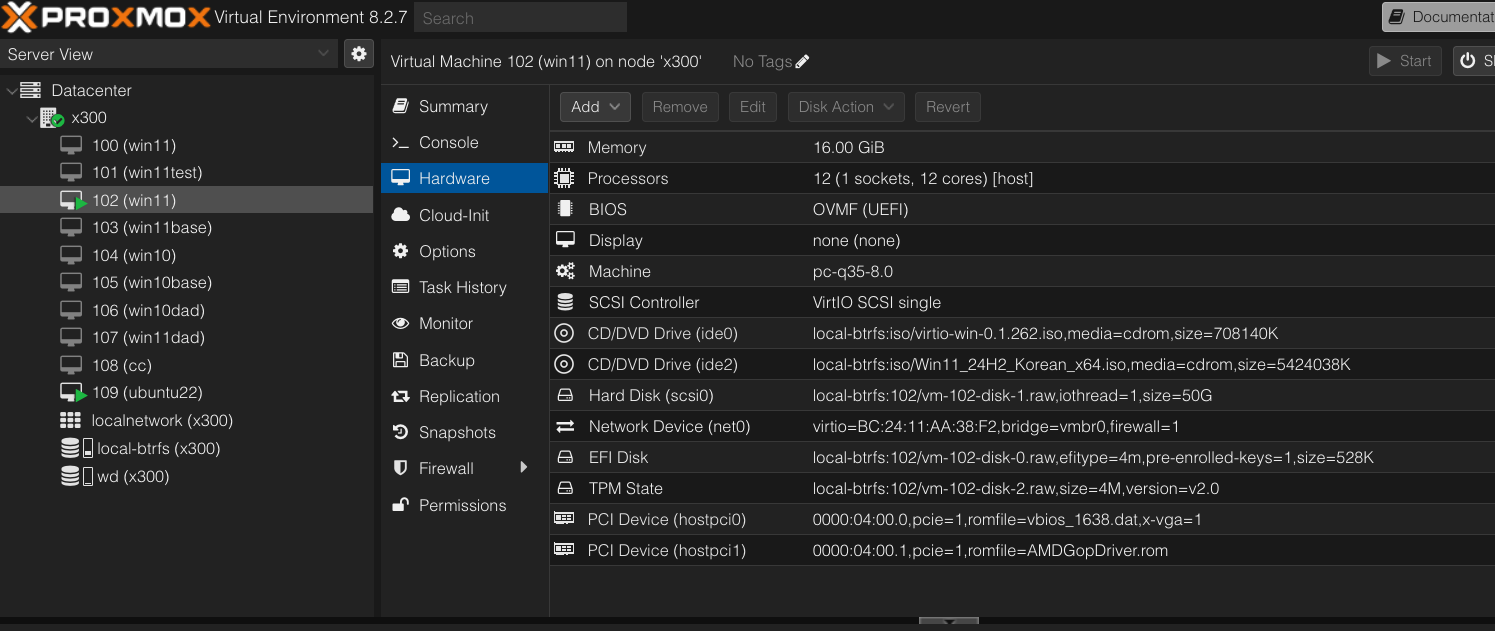The width and height of the screenshot is (1495, 631).
Task: Collapse the x300 node in the tree
Action: (31, 119)
